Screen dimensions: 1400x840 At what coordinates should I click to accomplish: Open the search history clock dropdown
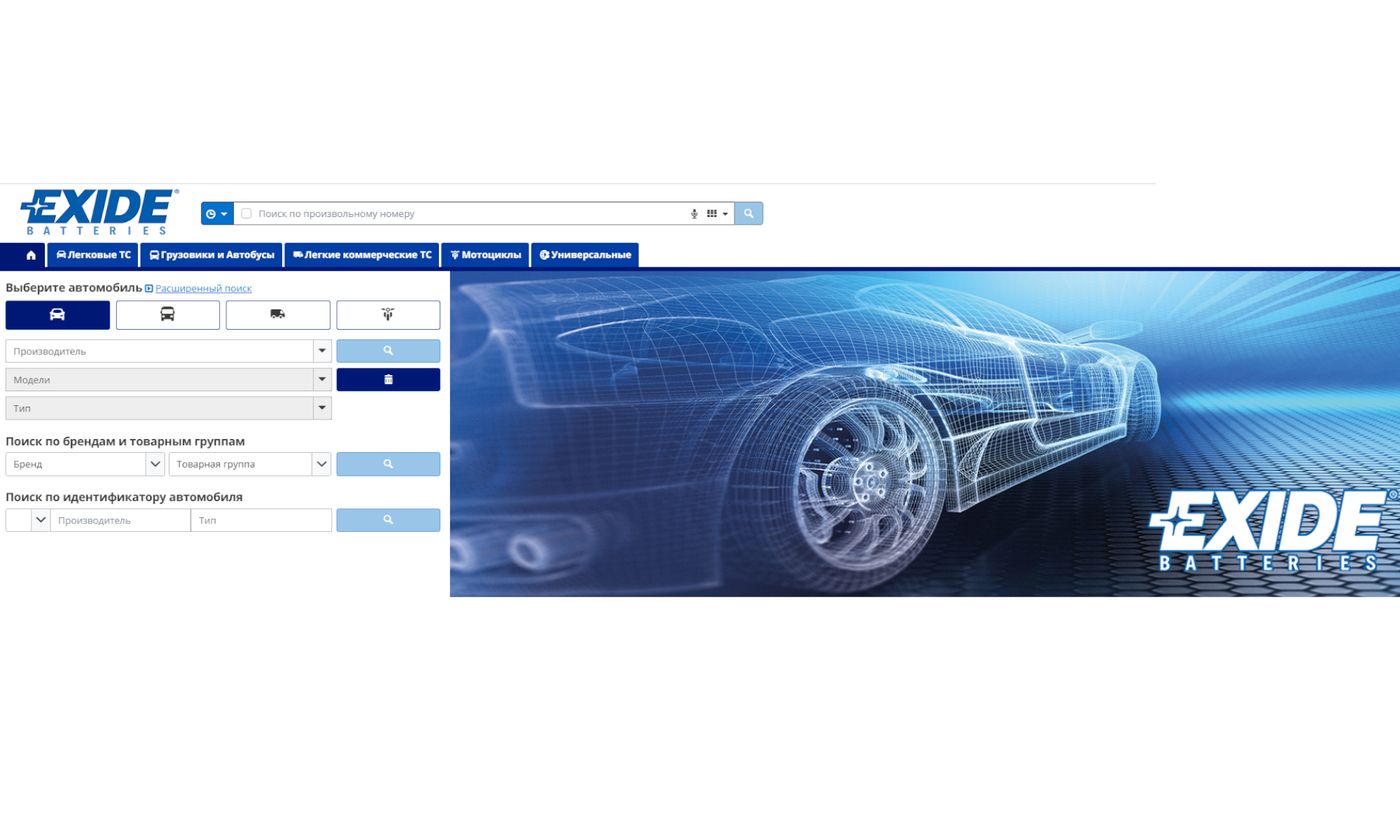click(217, 213)
